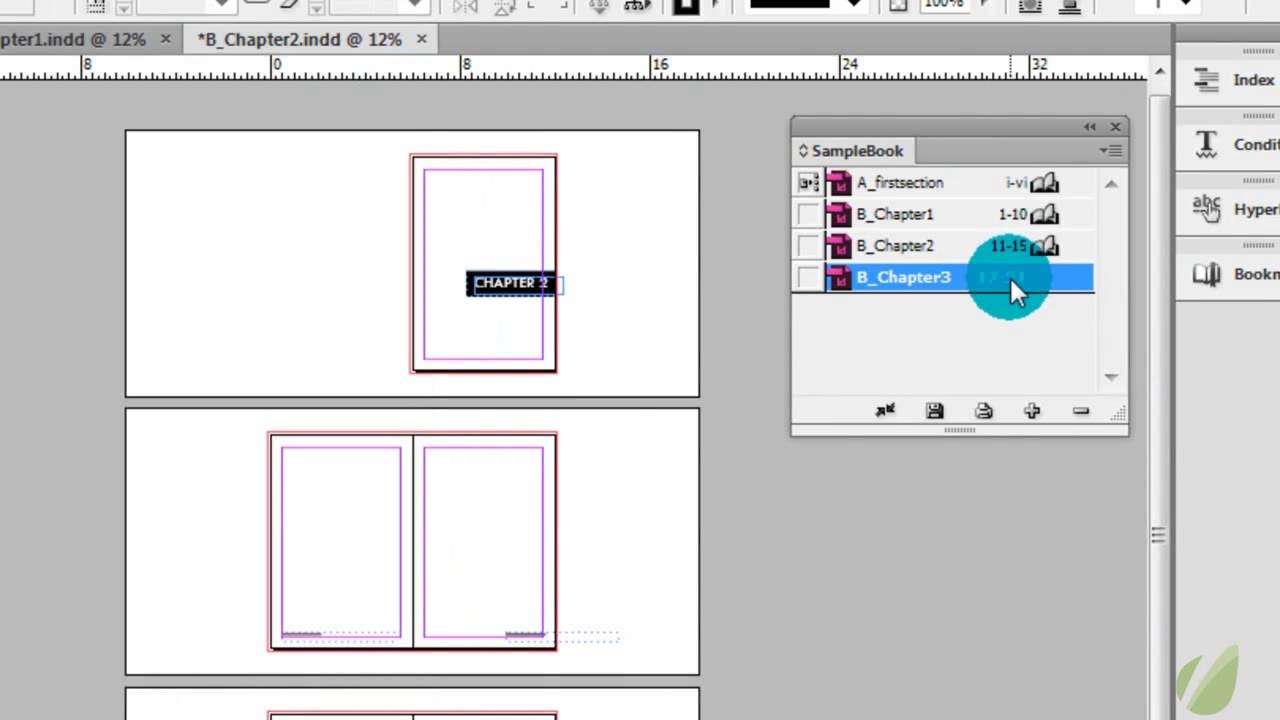Click the open-book status icon for A_firstsection

(x=1044, y=183)
